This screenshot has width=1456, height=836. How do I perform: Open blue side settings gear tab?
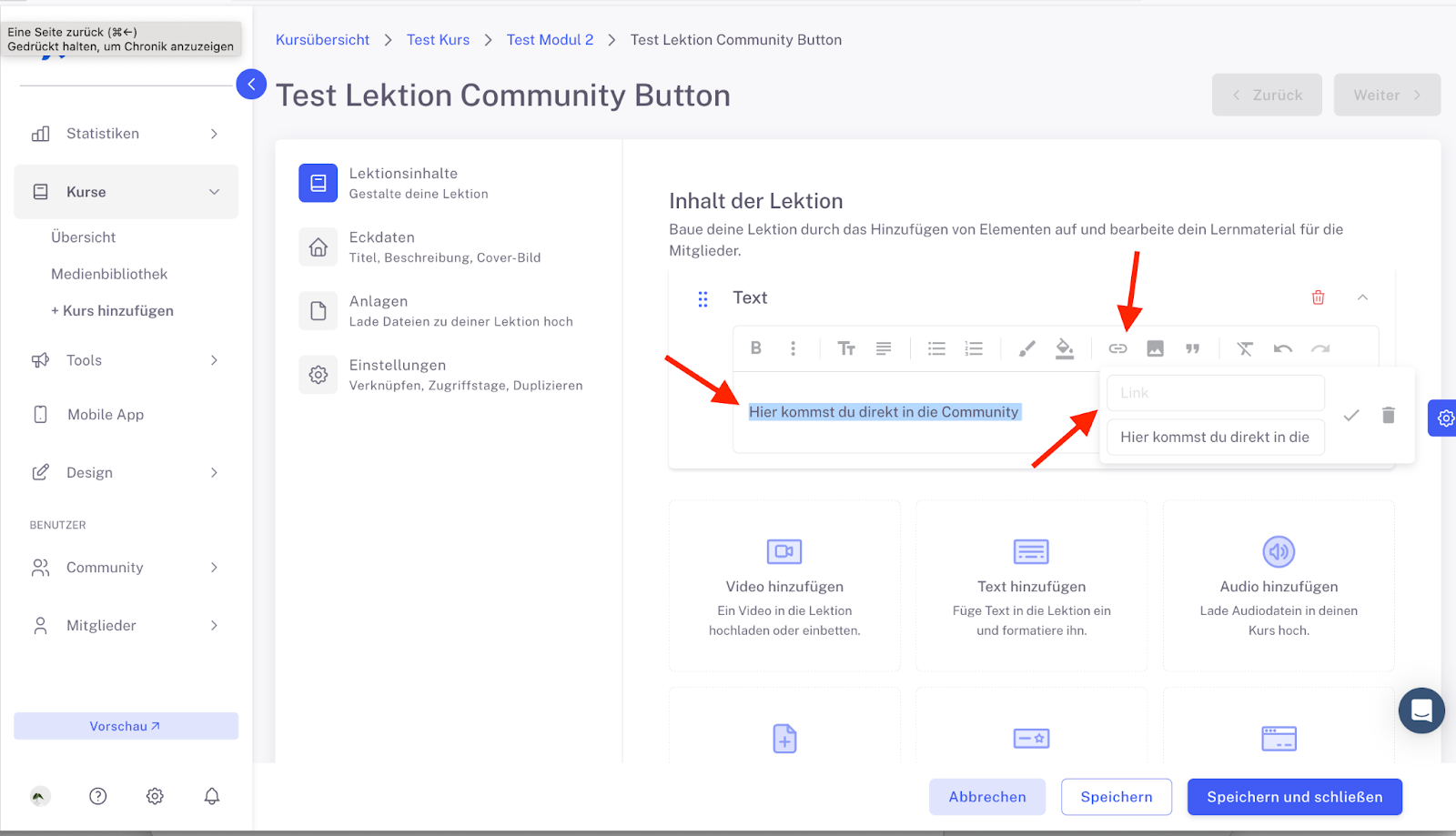coord(1444,418)
